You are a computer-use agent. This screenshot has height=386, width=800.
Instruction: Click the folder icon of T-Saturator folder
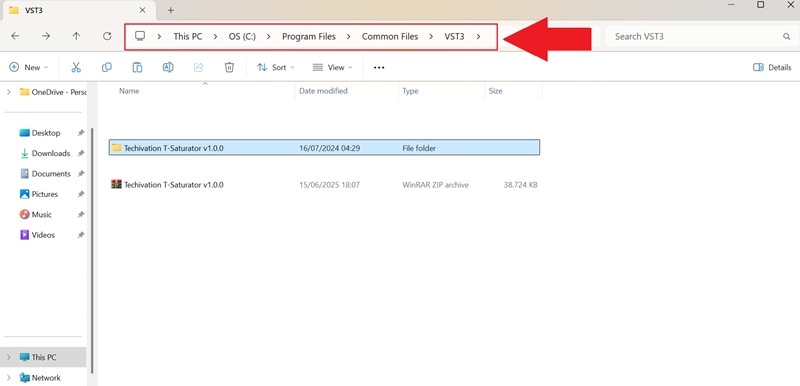click(116, 148)
